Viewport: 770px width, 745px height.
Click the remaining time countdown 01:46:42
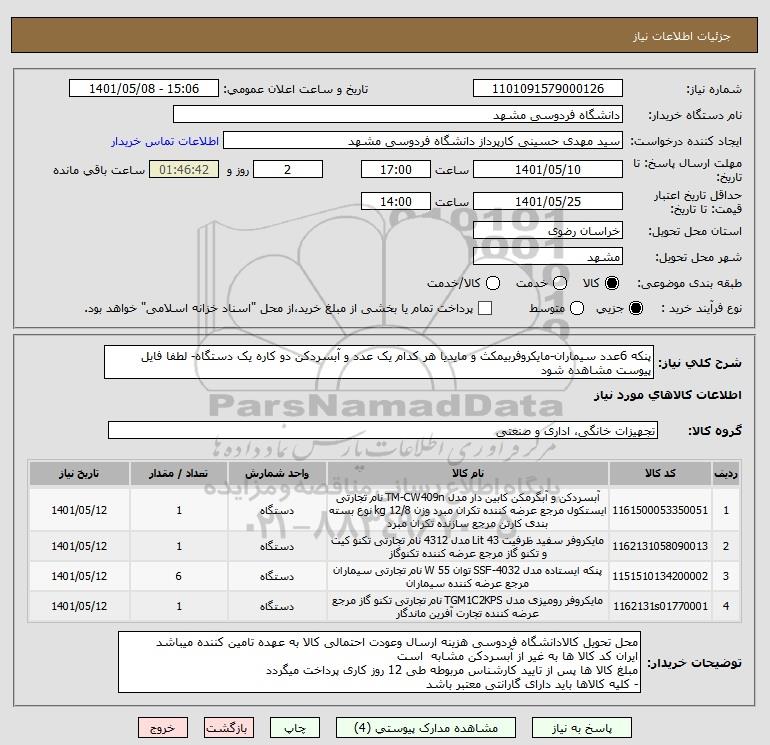[x=184, y=170]
